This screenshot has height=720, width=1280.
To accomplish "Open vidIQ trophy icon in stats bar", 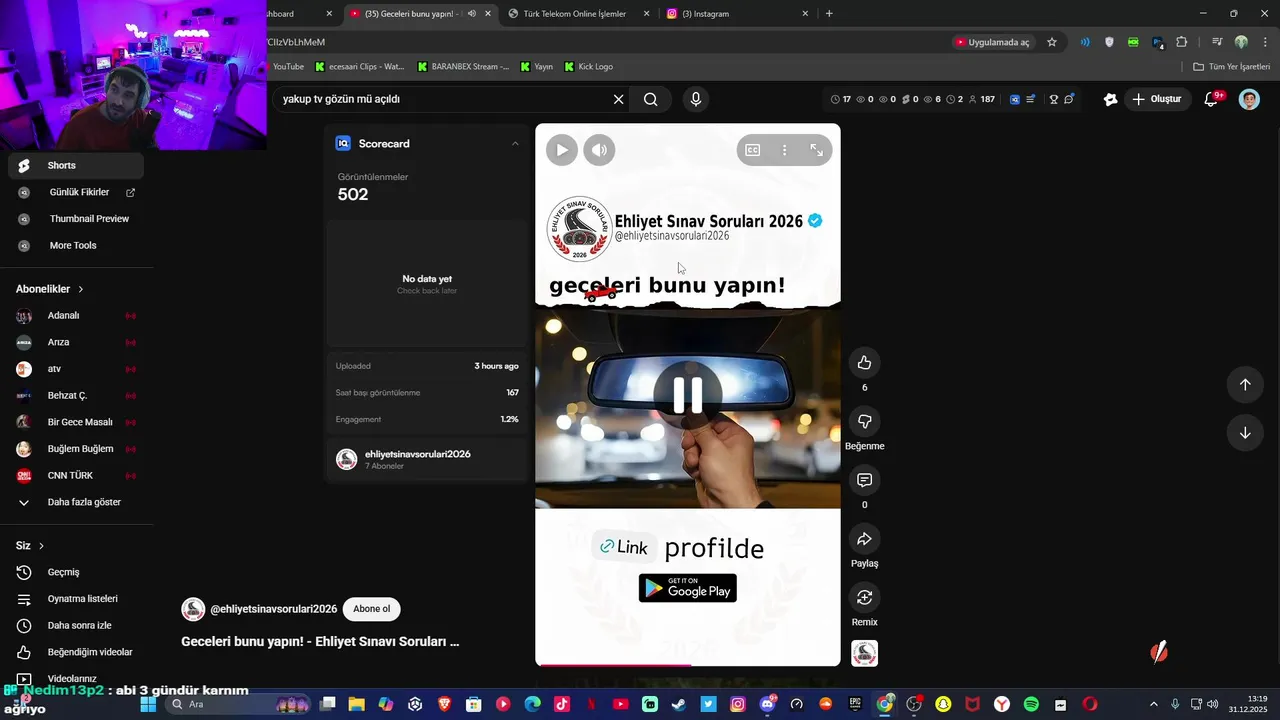I will pyautogui.click(x=1053, y=99).
